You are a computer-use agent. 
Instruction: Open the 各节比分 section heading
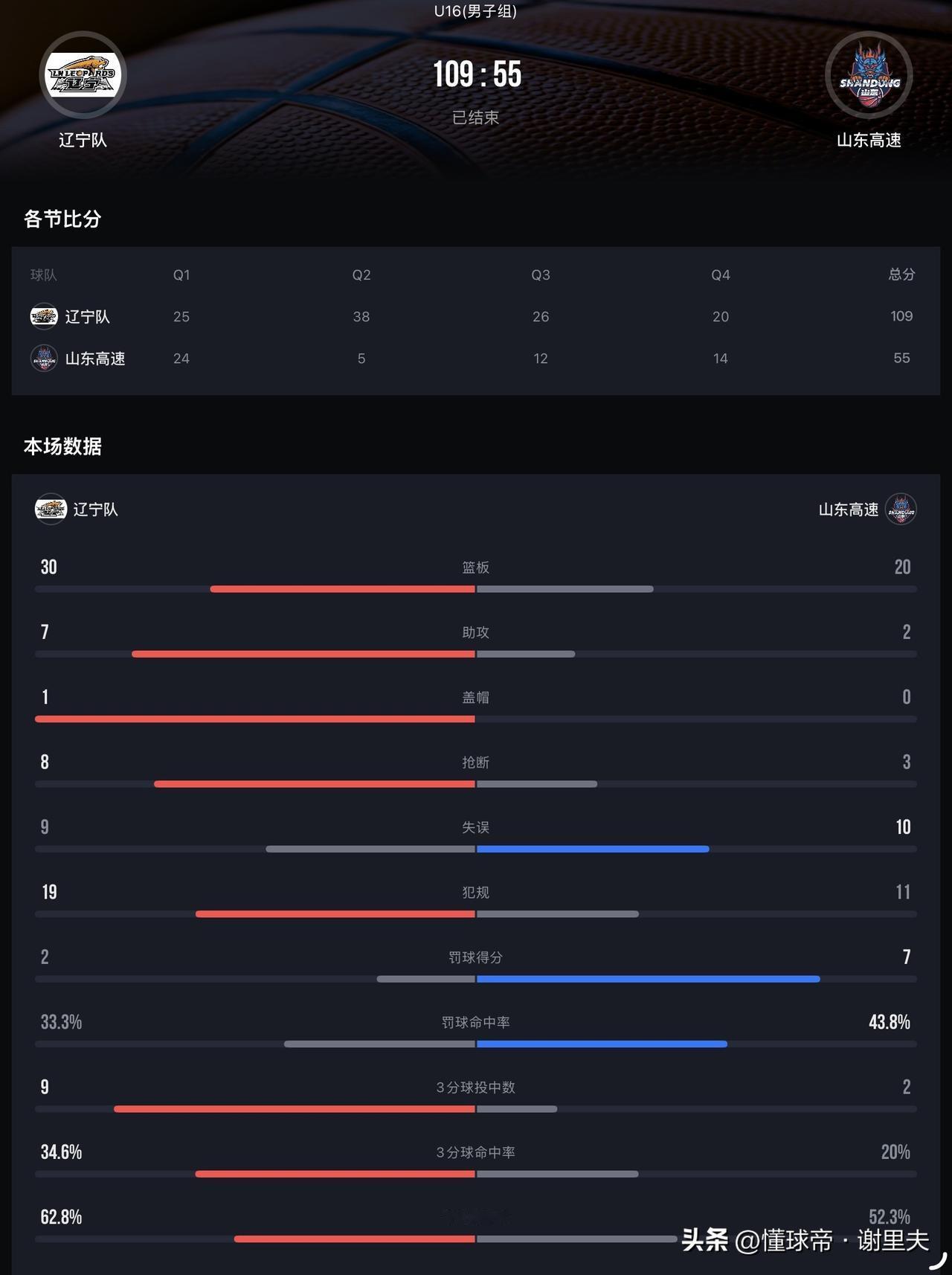coord(62,219)
